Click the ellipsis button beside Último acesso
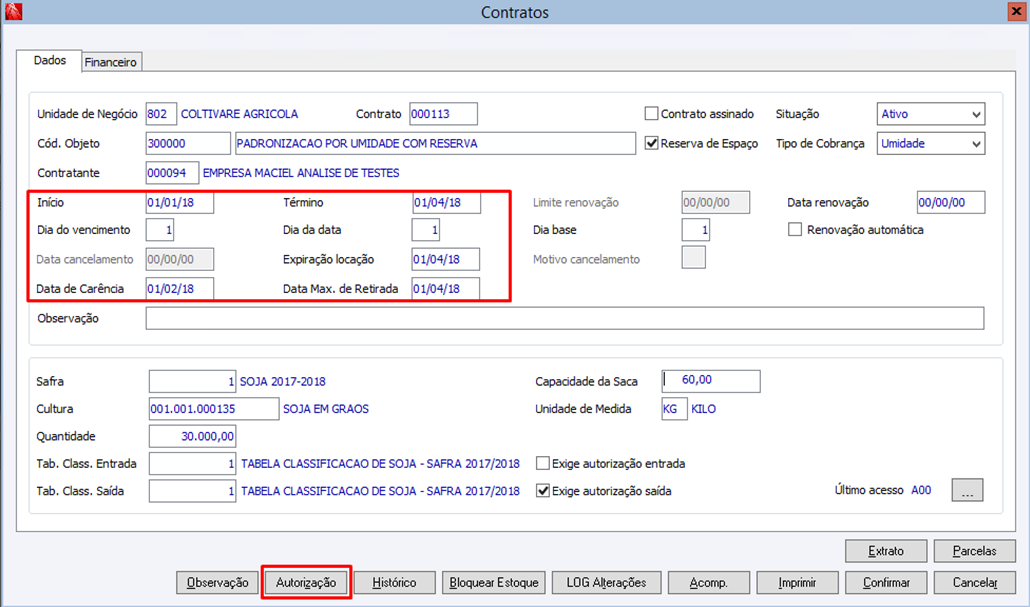This screenshot has width=1030, height=607. [x=968, y=490]
